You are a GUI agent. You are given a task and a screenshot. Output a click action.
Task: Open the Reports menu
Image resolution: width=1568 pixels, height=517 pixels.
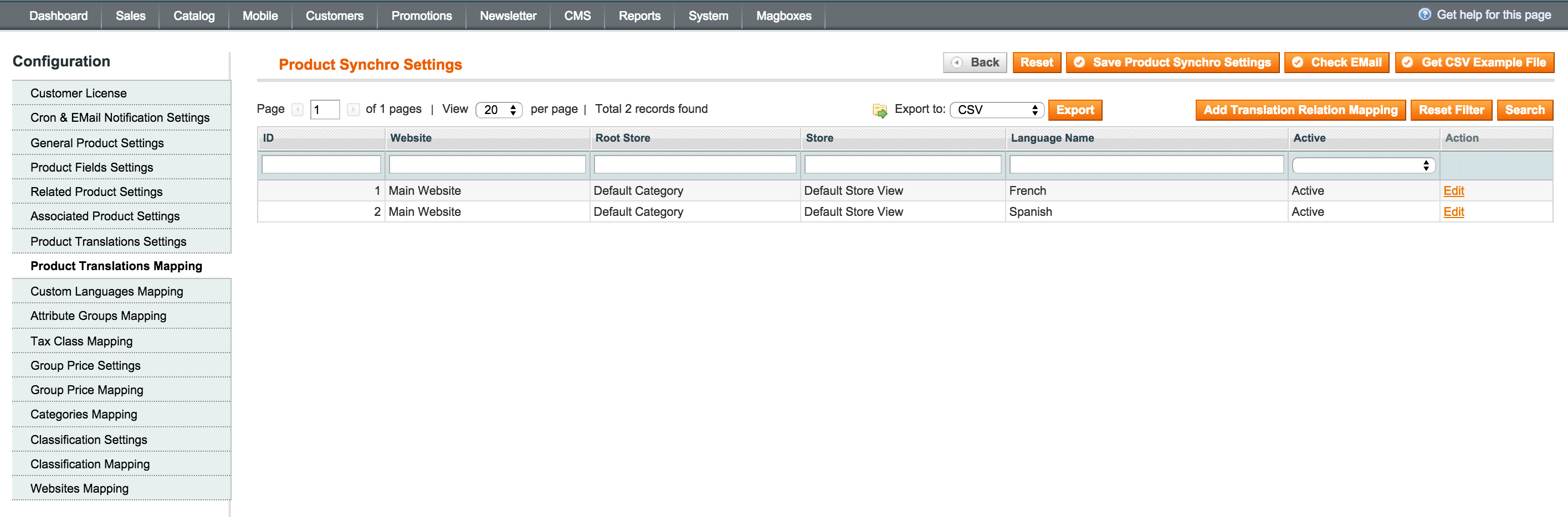click(639, 16)
